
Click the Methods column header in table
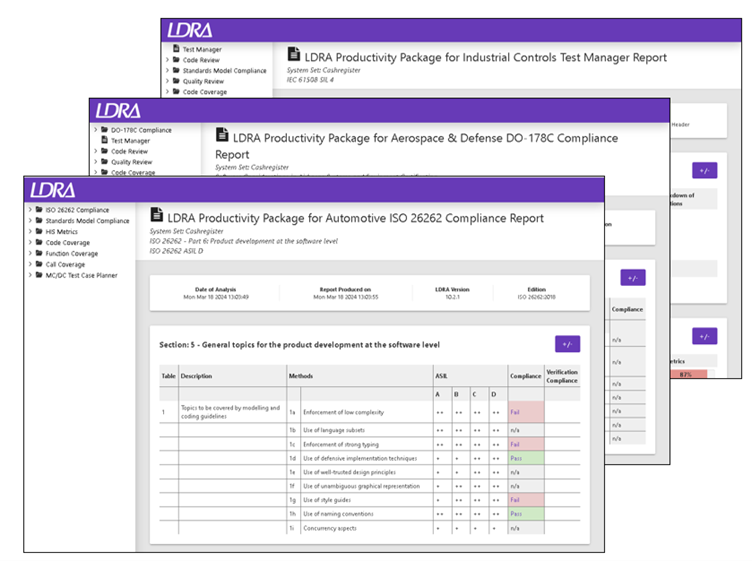[x=301, y=376]
